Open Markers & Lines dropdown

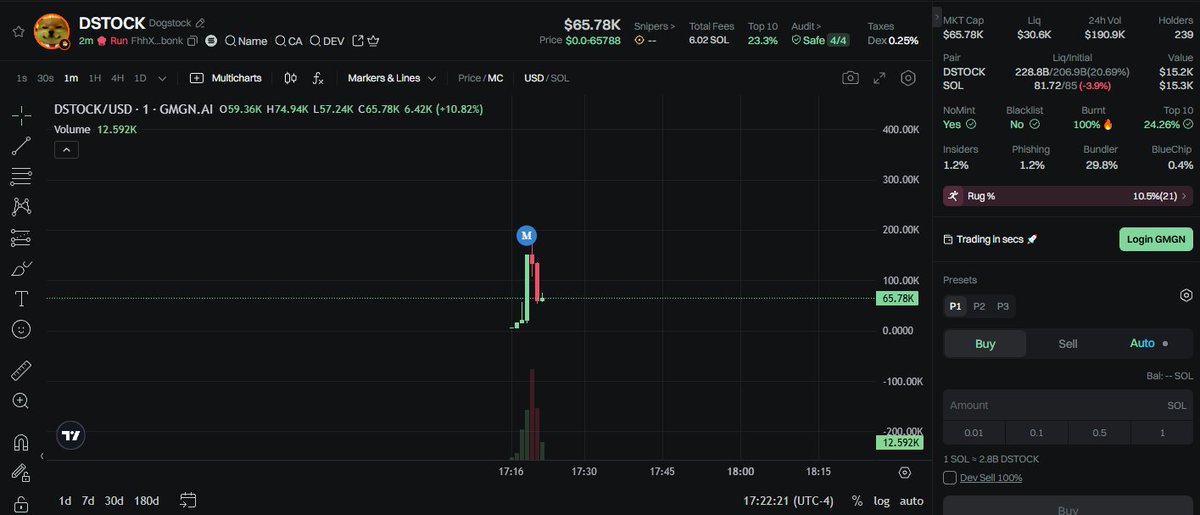coord(392,78)
